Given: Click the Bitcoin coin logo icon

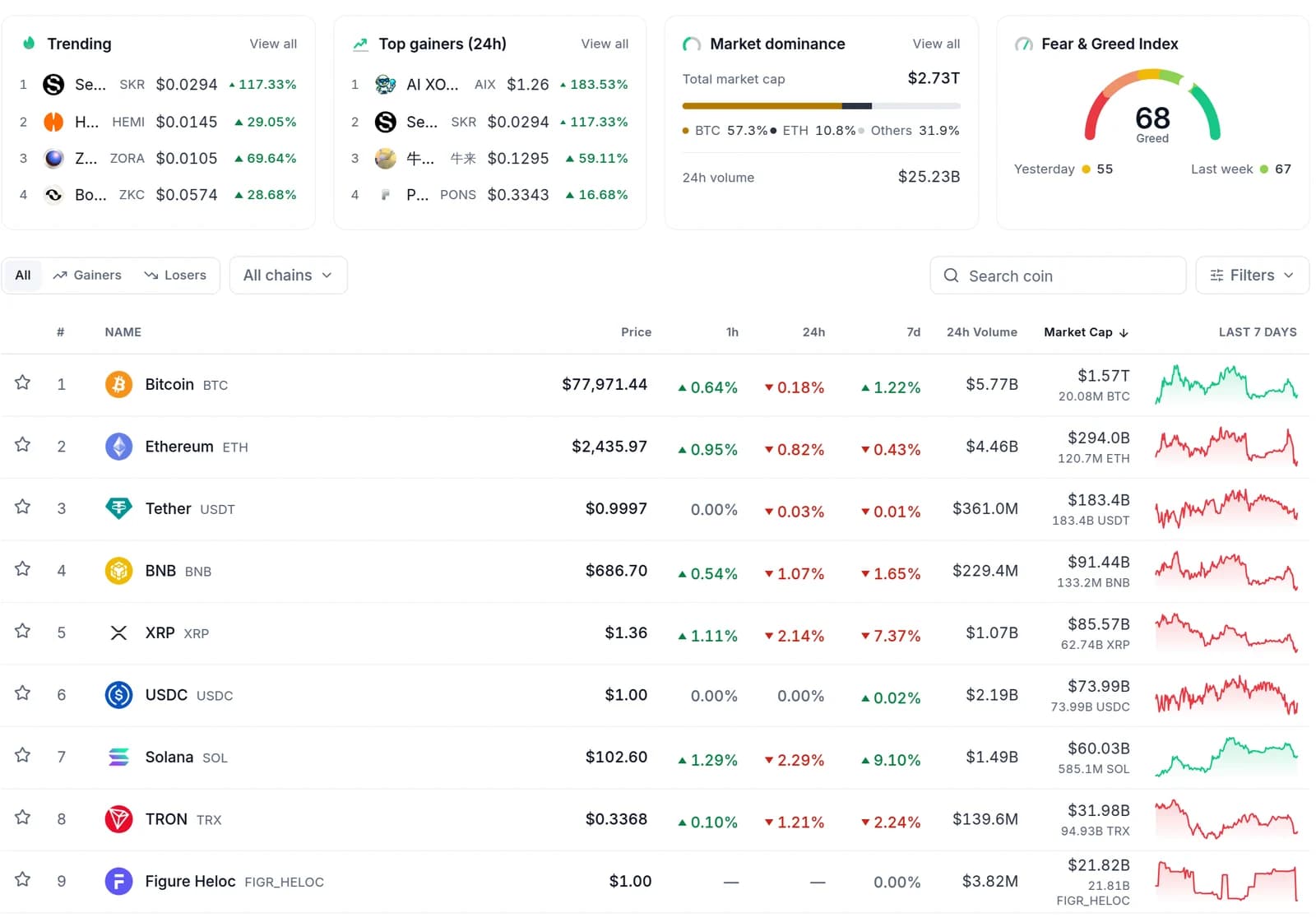Looking at the screenshot, I should point(118,384).
